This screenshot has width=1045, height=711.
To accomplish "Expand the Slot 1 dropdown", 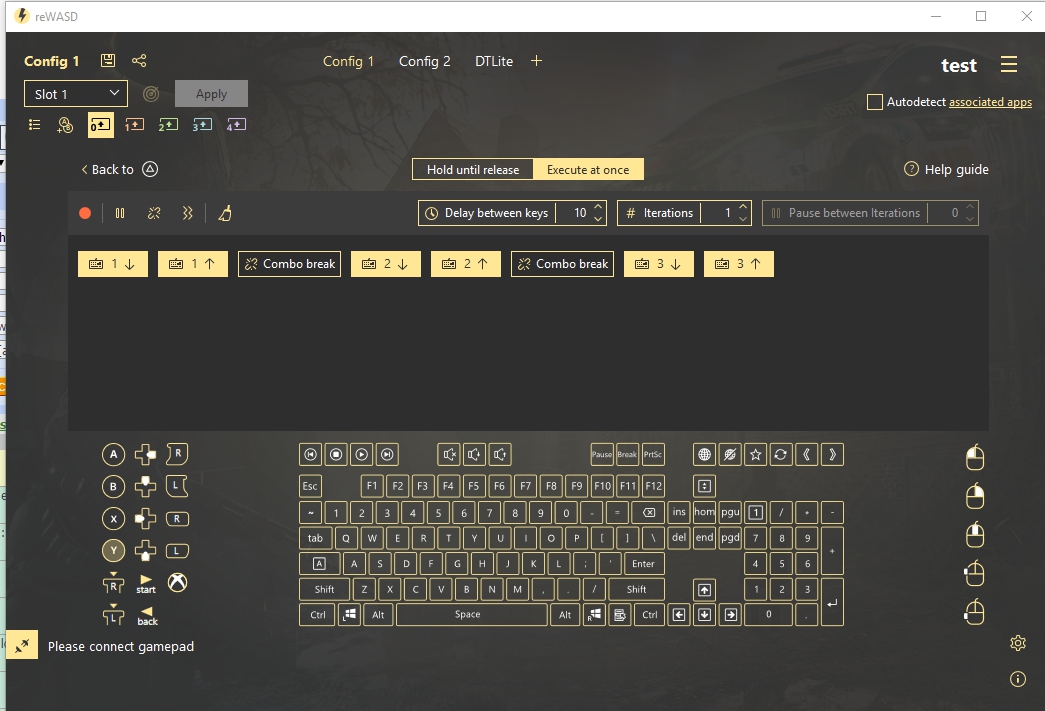I will pyautogui.click(x=76, y=94).
